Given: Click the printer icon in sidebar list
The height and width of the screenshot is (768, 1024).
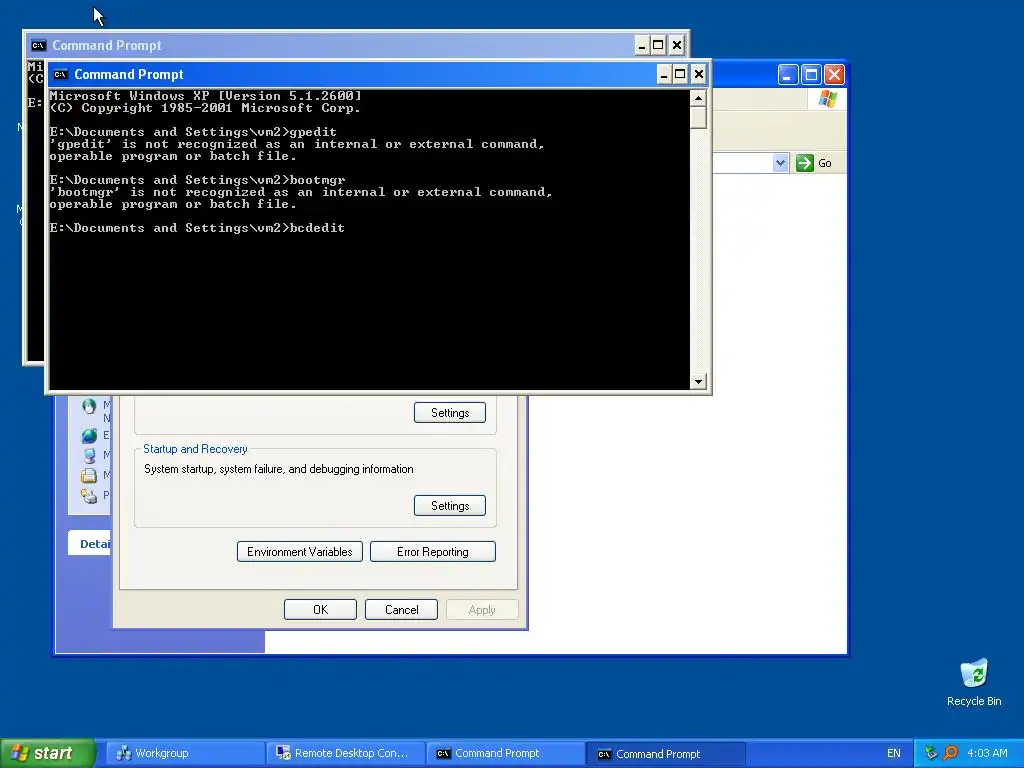Looking at the screenshot, I should pos(89,496).
